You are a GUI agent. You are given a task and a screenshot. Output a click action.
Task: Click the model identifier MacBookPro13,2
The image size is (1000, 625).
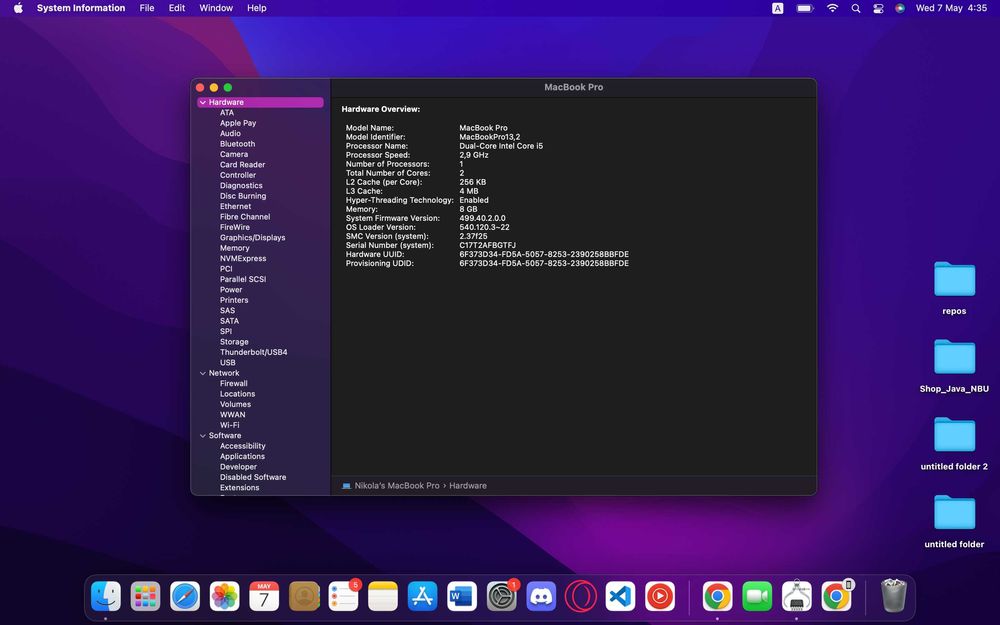point(489,137)
